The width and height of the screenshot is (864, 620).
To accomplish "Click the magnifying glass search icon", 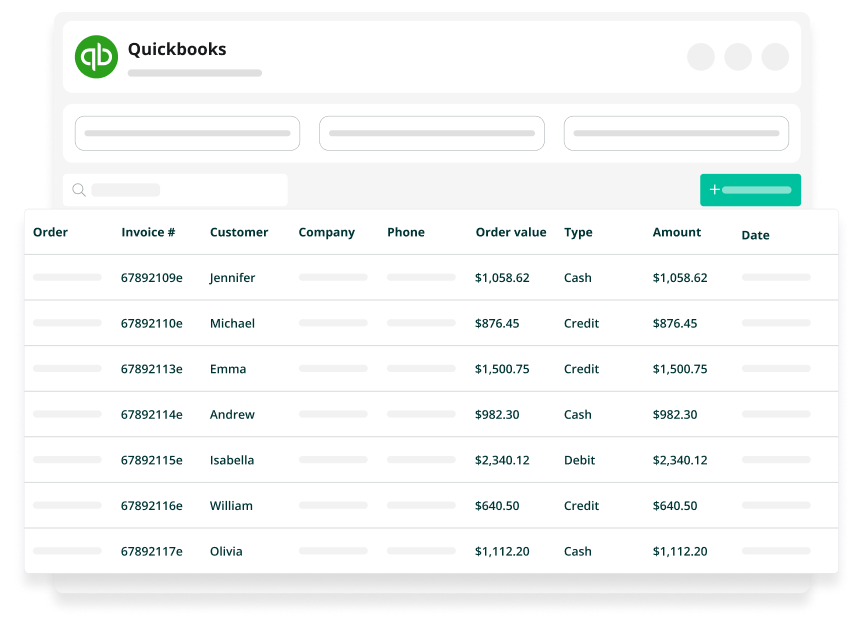I will 79,190.
